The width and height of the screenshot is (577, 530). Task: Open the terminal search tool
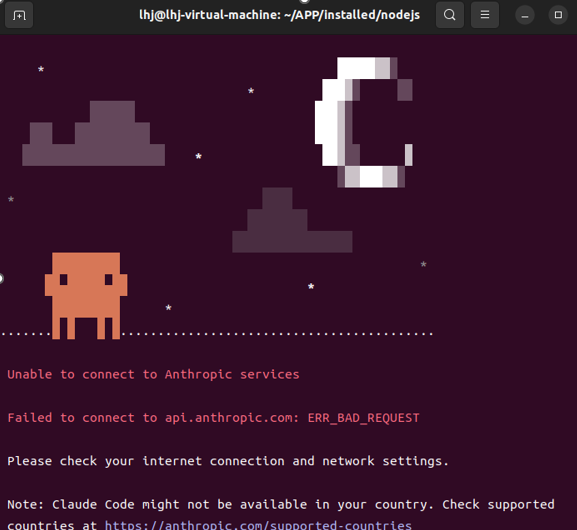tap(450, 15)
